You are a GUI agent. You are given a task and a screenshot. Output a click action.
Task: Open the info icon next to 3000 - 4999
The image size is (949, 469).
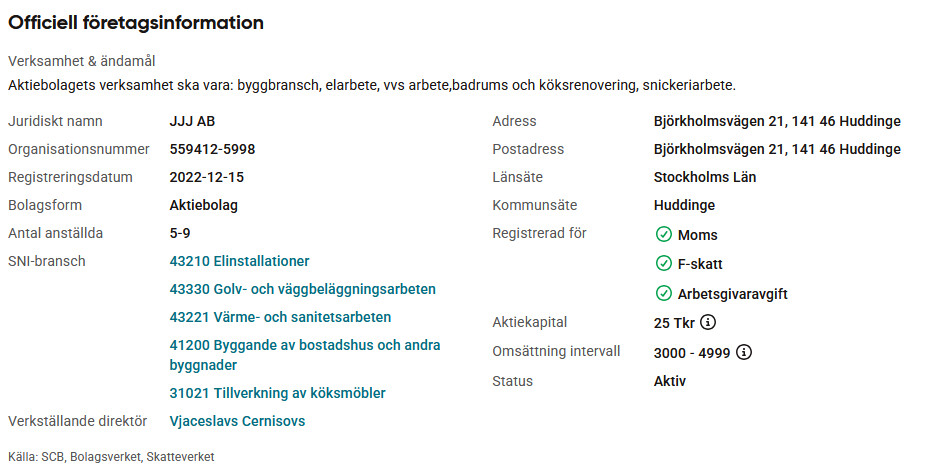click(743, 352)
